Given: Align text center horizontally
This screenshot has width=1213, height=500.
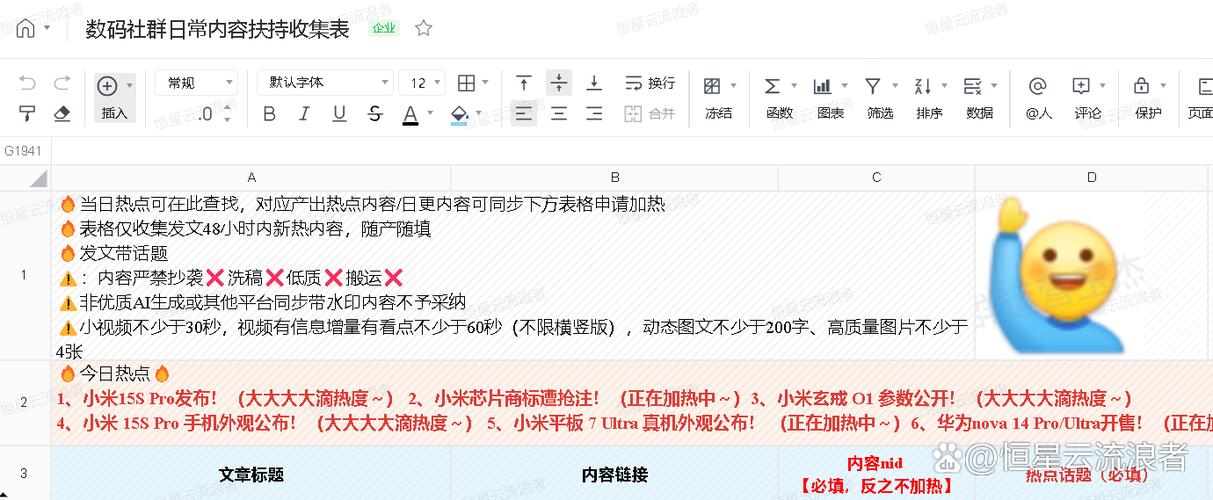Looking at the screenshot, I should pos(559,114).
